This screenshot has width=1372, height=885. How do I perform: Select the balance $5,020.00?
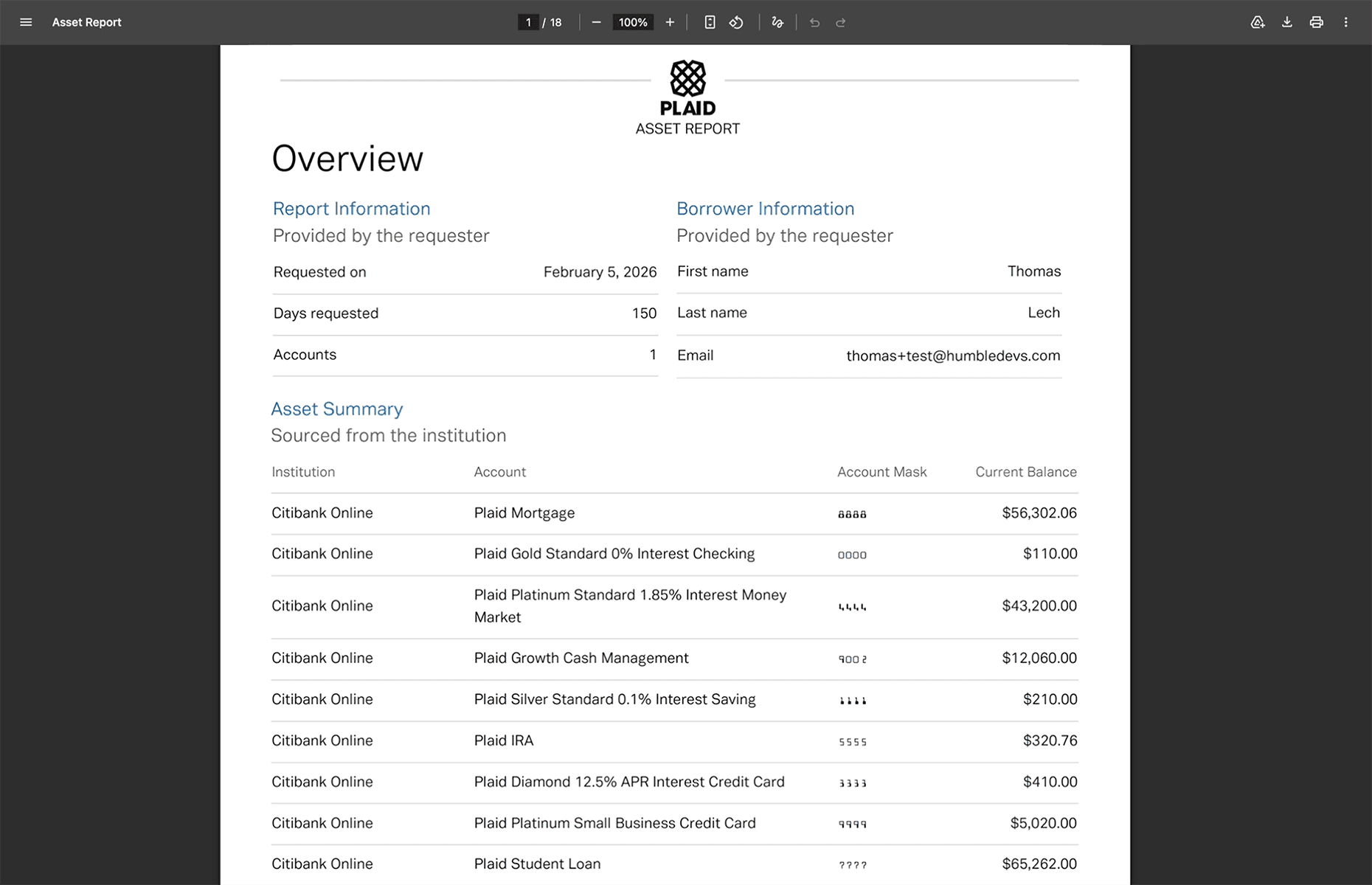pos(1044,823)
